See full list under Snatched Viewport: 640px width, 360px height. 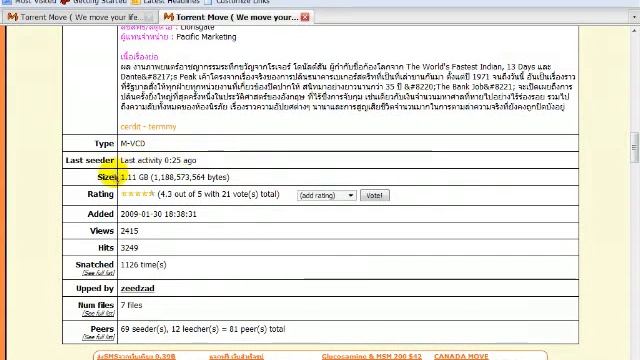click(98, 273)
